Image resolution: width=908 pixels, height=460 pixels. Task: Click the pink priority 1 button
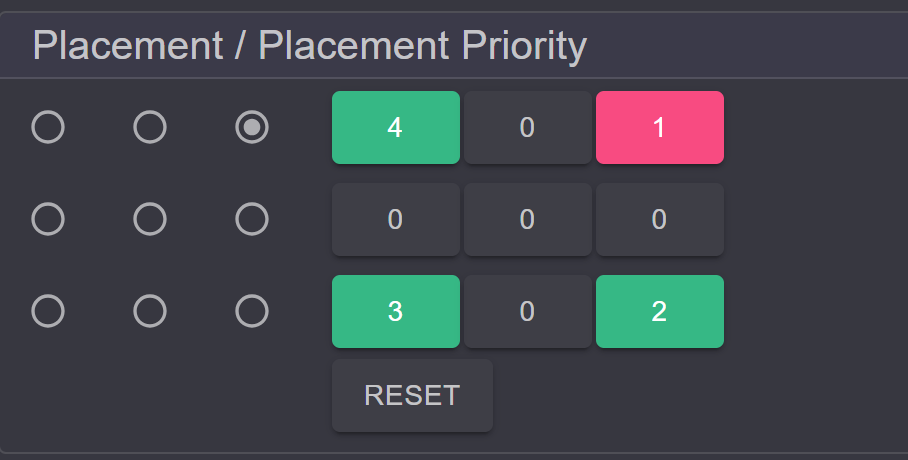click(x=660, y=127)
